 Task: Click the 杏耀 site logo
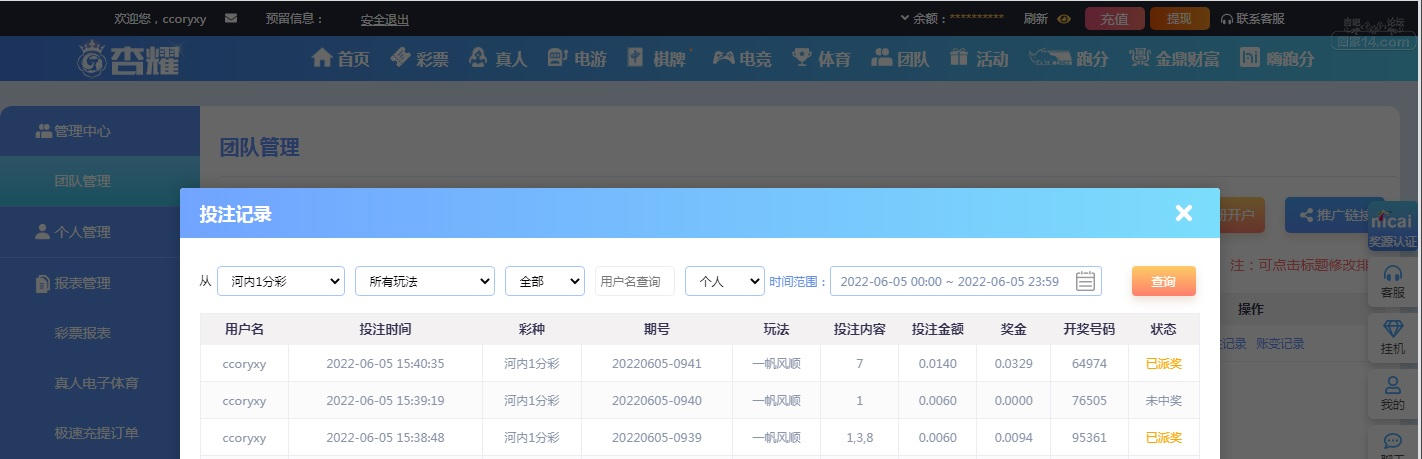coord(128,58)
